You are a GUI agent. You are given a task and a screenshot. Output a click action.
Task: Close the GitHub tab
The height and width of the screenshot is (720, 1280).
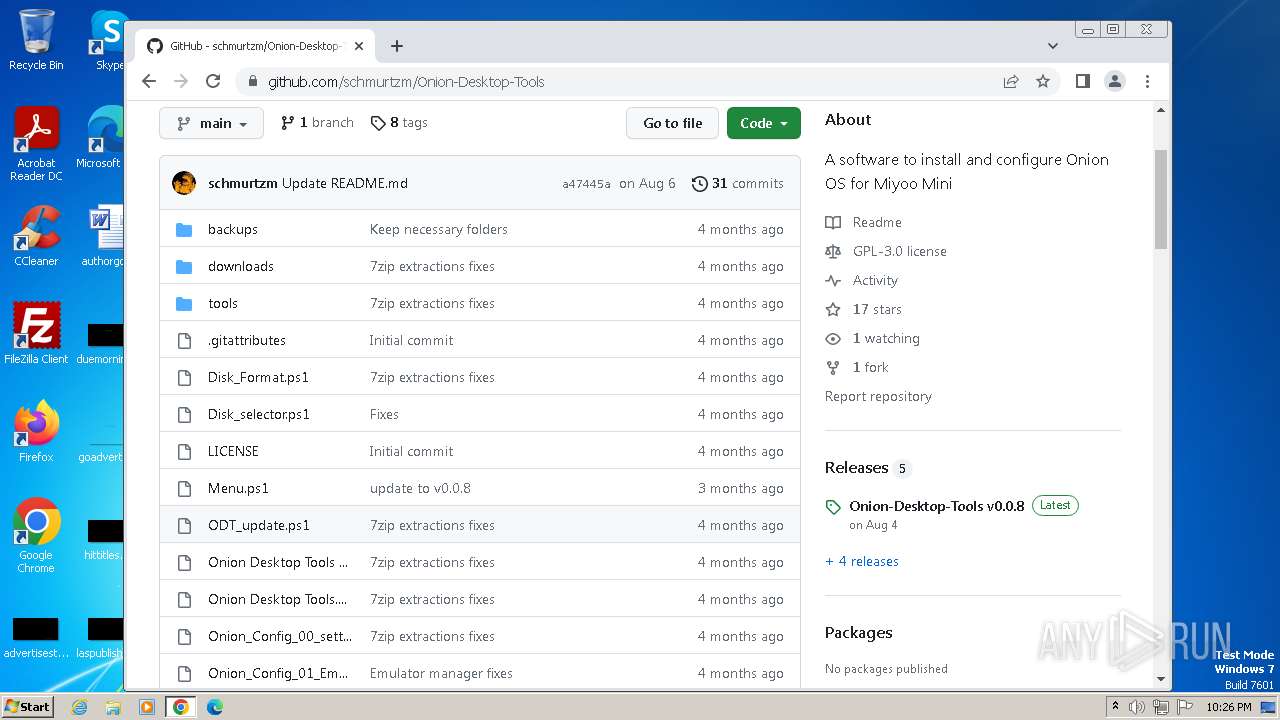click(358, 46)
